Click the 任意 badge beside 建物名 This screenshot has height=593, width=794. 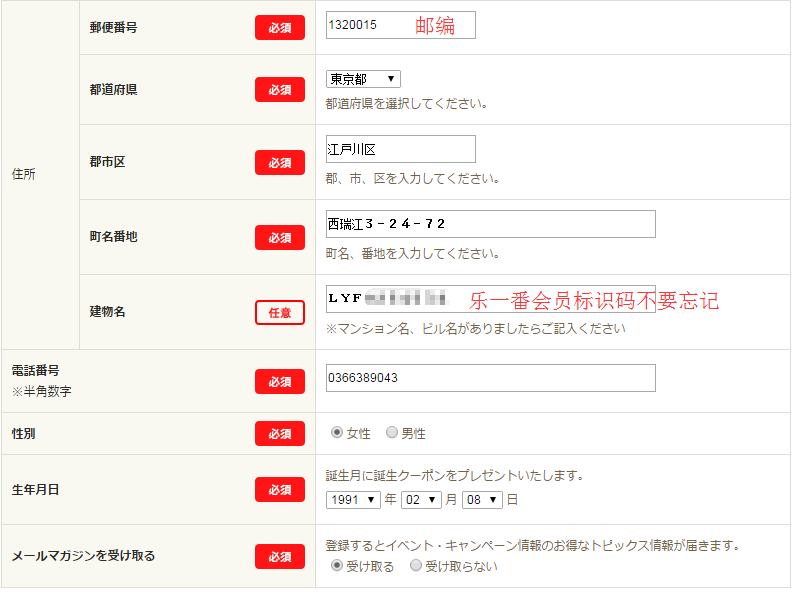pos(280,312)
